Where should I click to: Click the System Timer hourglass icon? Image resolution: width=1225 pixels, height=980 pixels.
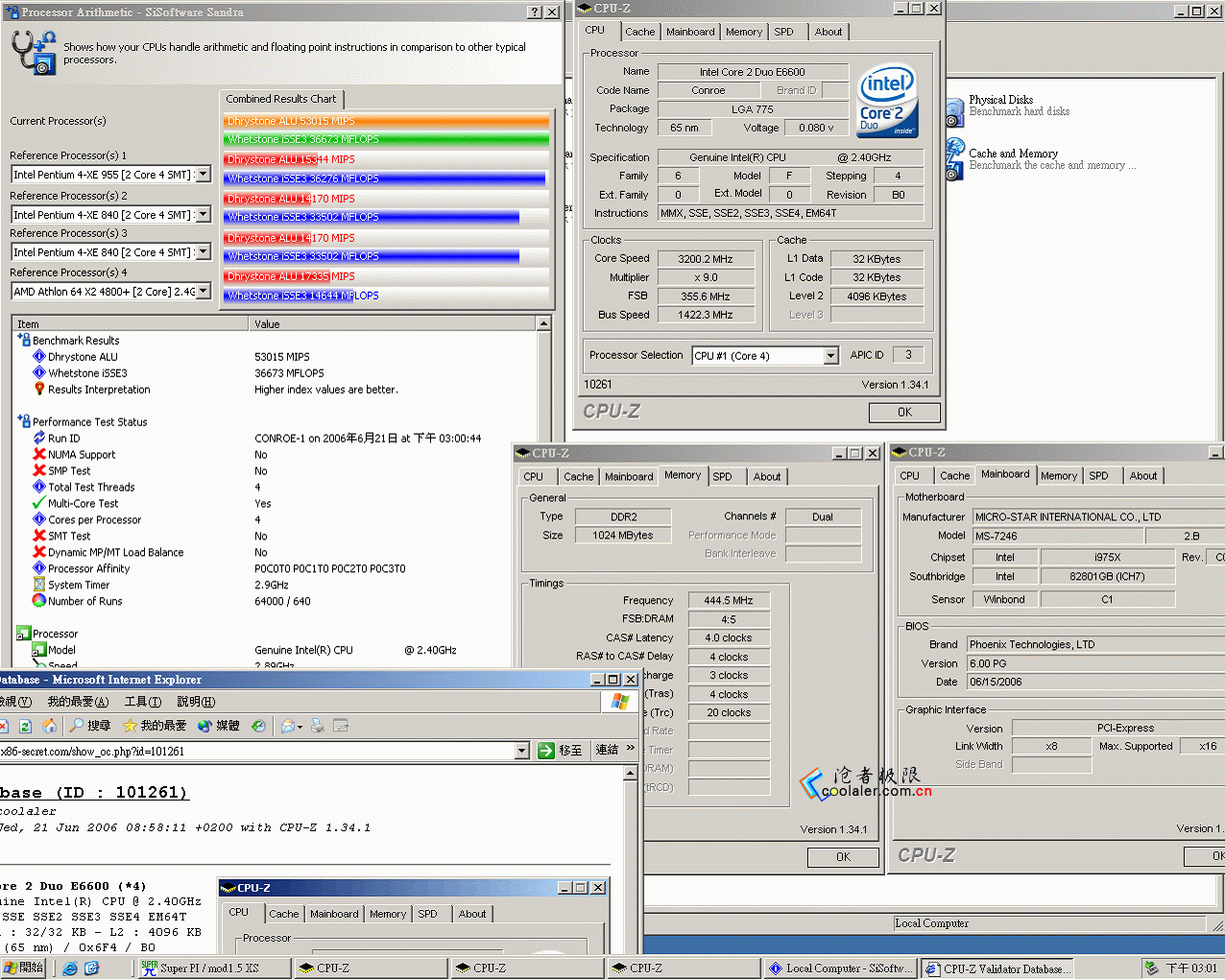click(39, 585)
